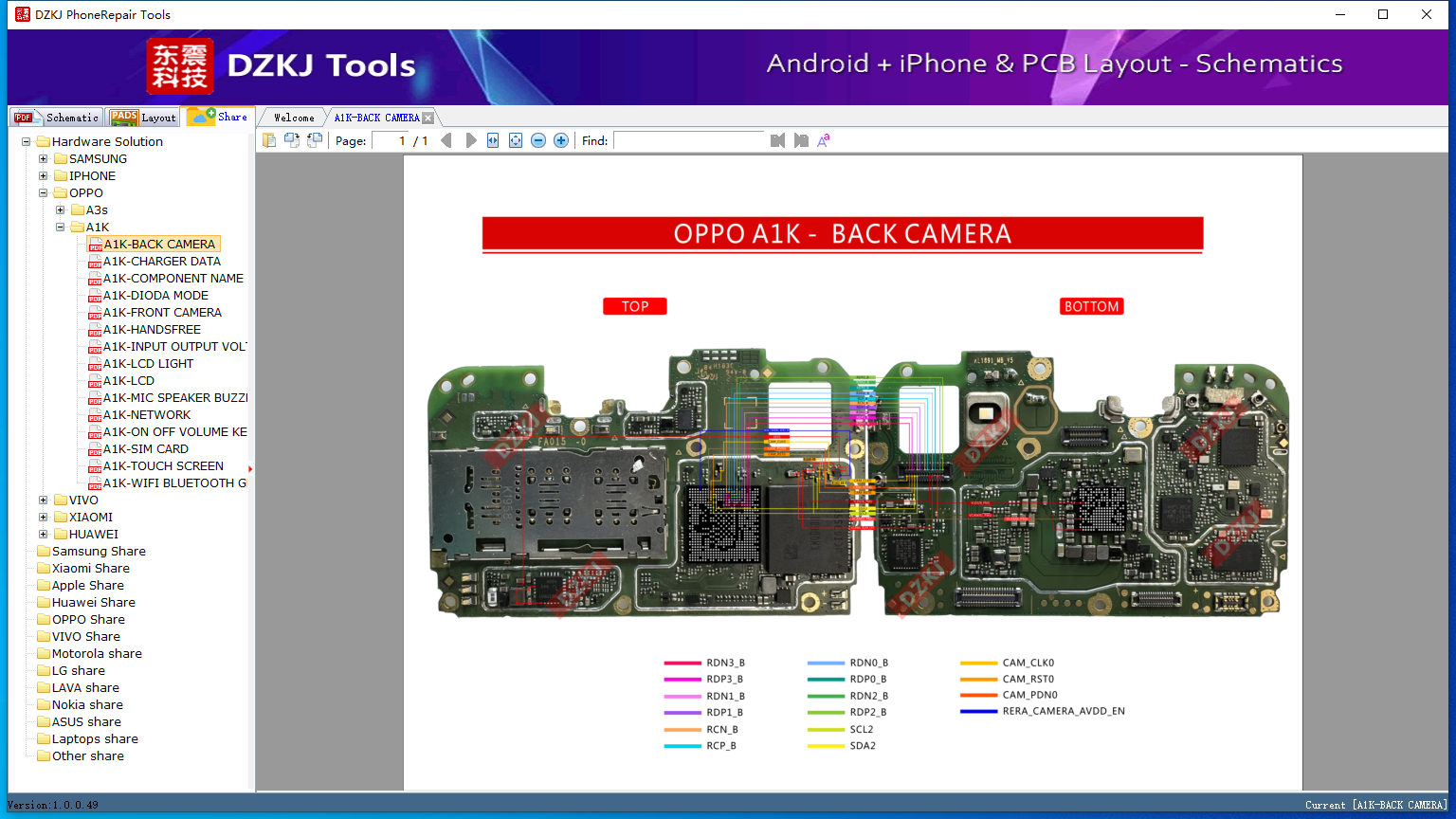Collapse the Hardware Solution root node
The image size is (1456, 819).
pyautogui.click(x=27, y=142)
